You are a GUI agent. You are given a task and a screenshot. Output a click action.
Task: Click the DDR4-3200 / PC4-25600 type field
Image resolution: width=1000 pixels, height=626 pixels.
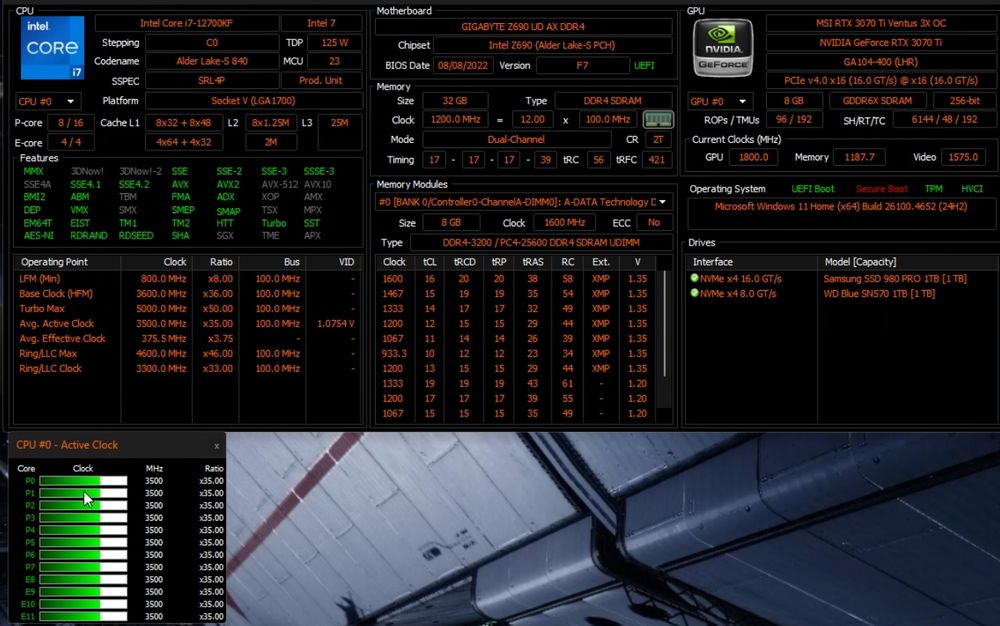(x=541, y=243)
